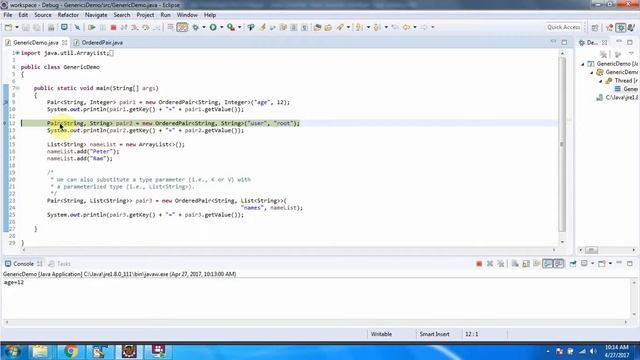Open dropdown arrow beside Run button
The height and width of the screenshot is (360, 640).
[x=222, y=27]
